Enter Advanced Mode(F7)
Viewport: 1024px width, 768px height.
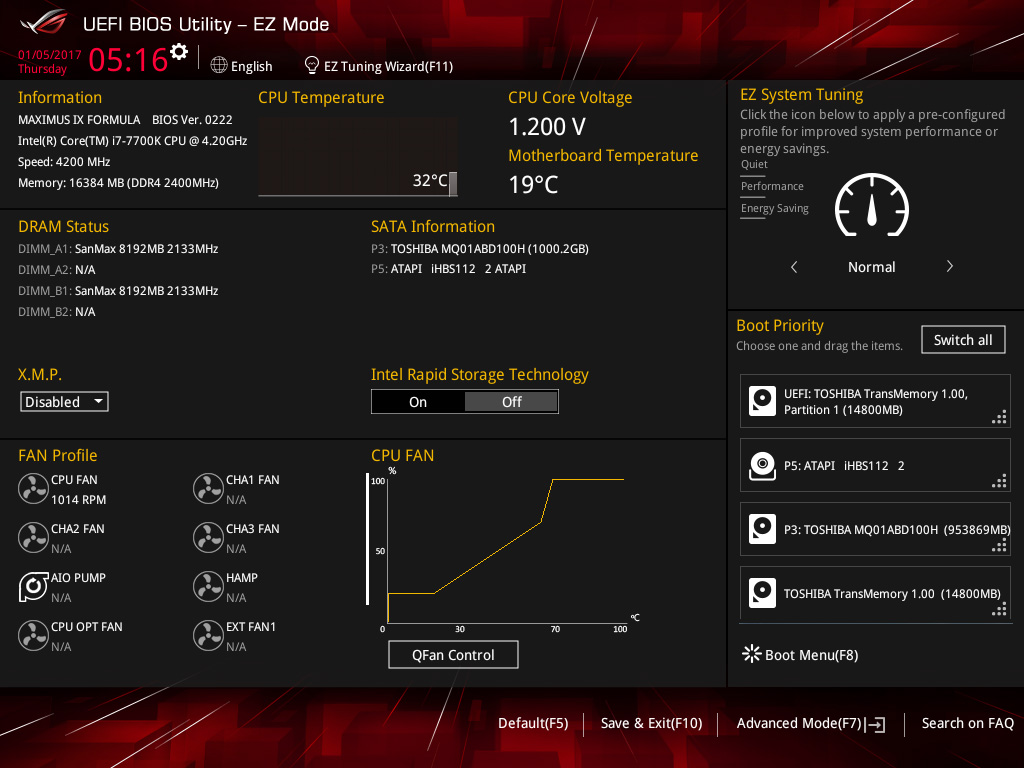click(x=799, y=723)
